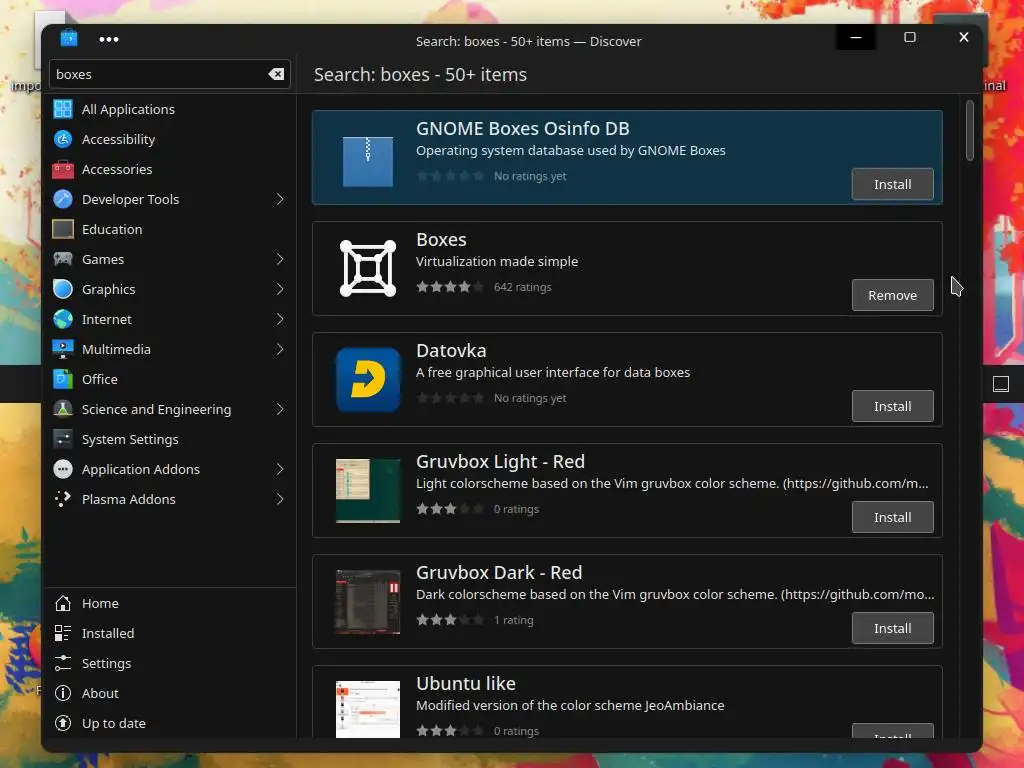The height and width of the screenshot is (768, 1024).
Task: Open the Accessibility category
Action: [170, 139]
